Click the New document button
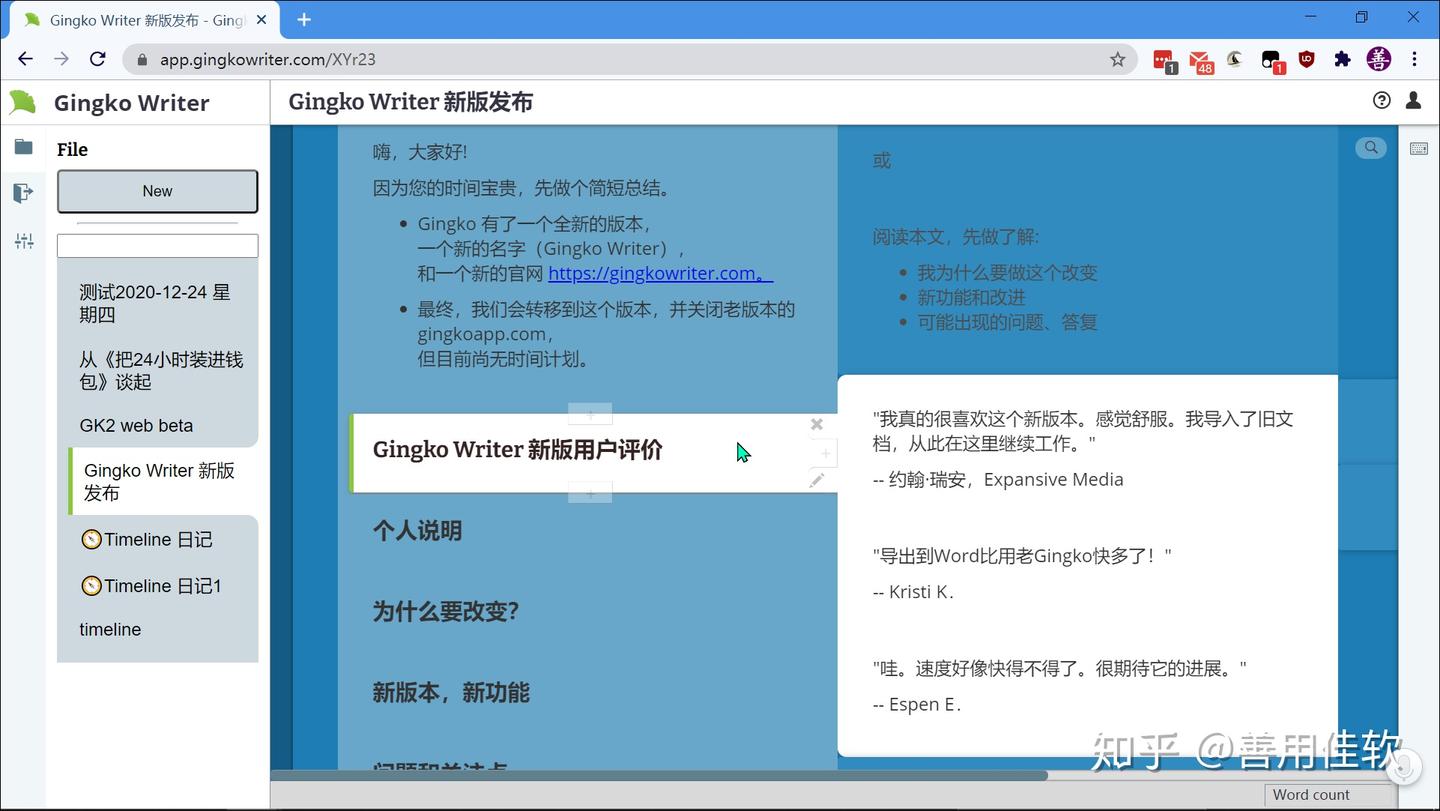The image size is (1440, 811). (157, 191)
